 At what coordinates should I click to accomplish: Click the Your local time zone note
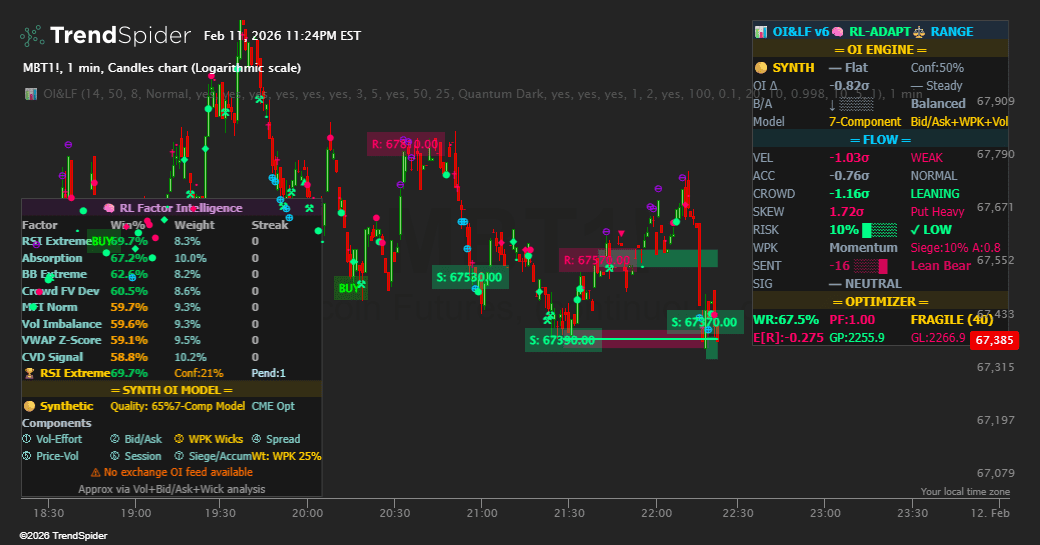point(965,492)
